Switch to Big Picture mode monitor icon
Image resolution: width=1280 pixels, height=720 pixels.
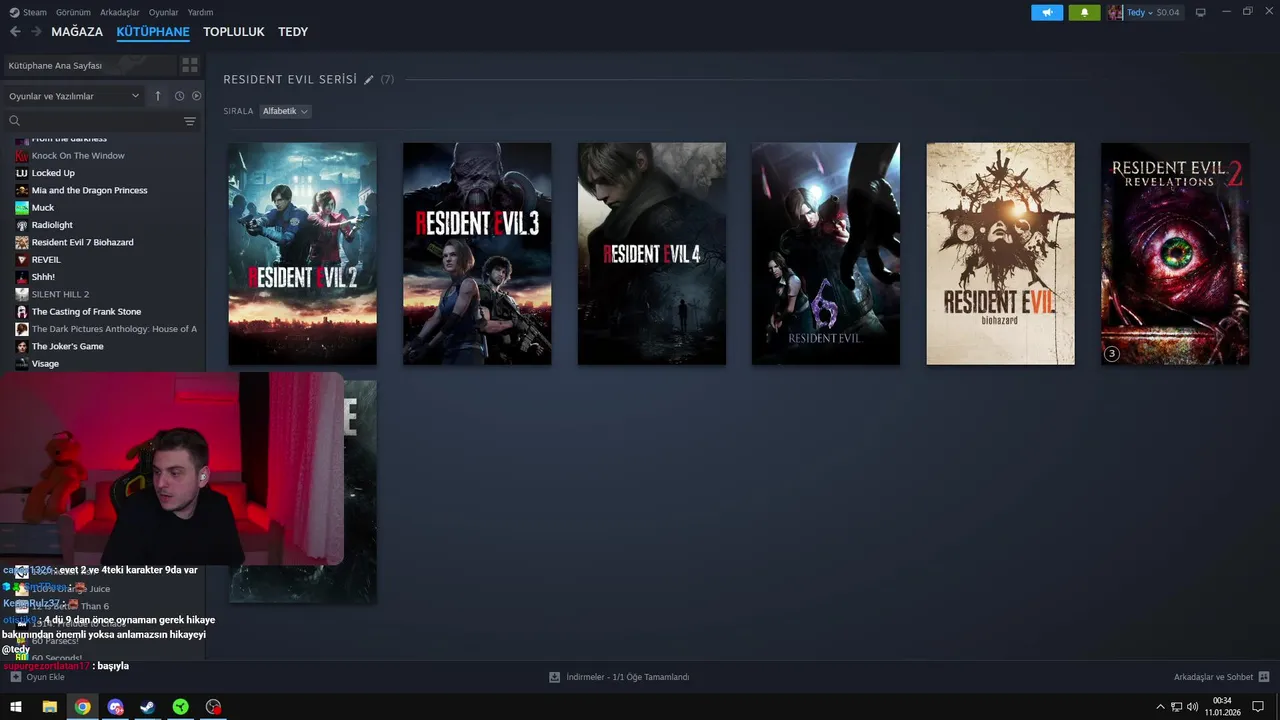[1201, 12]
